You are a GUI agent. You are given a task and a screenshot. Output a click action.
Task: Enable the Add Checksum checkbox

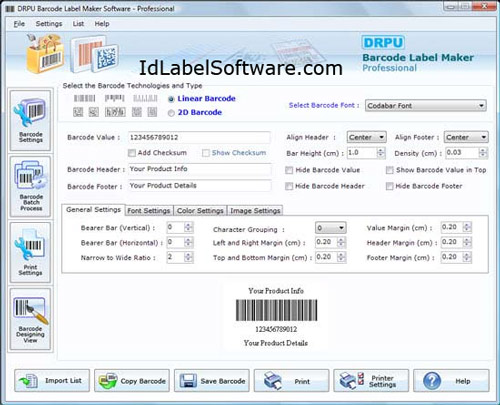[132, 153]
